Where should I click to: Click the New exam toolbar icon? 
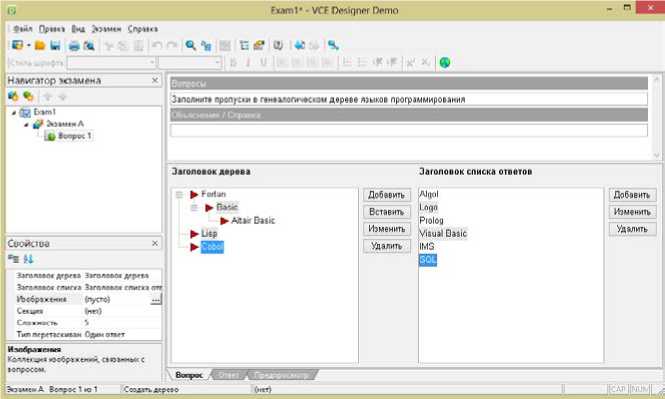tap(17, 45)
